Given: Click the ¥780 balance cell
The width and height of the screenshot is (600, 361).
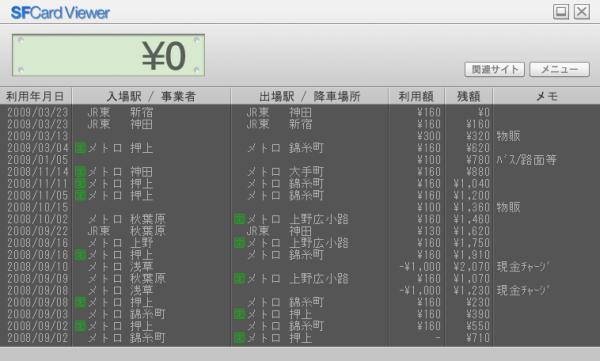Looking at the screenshot, I should (478, 160).
